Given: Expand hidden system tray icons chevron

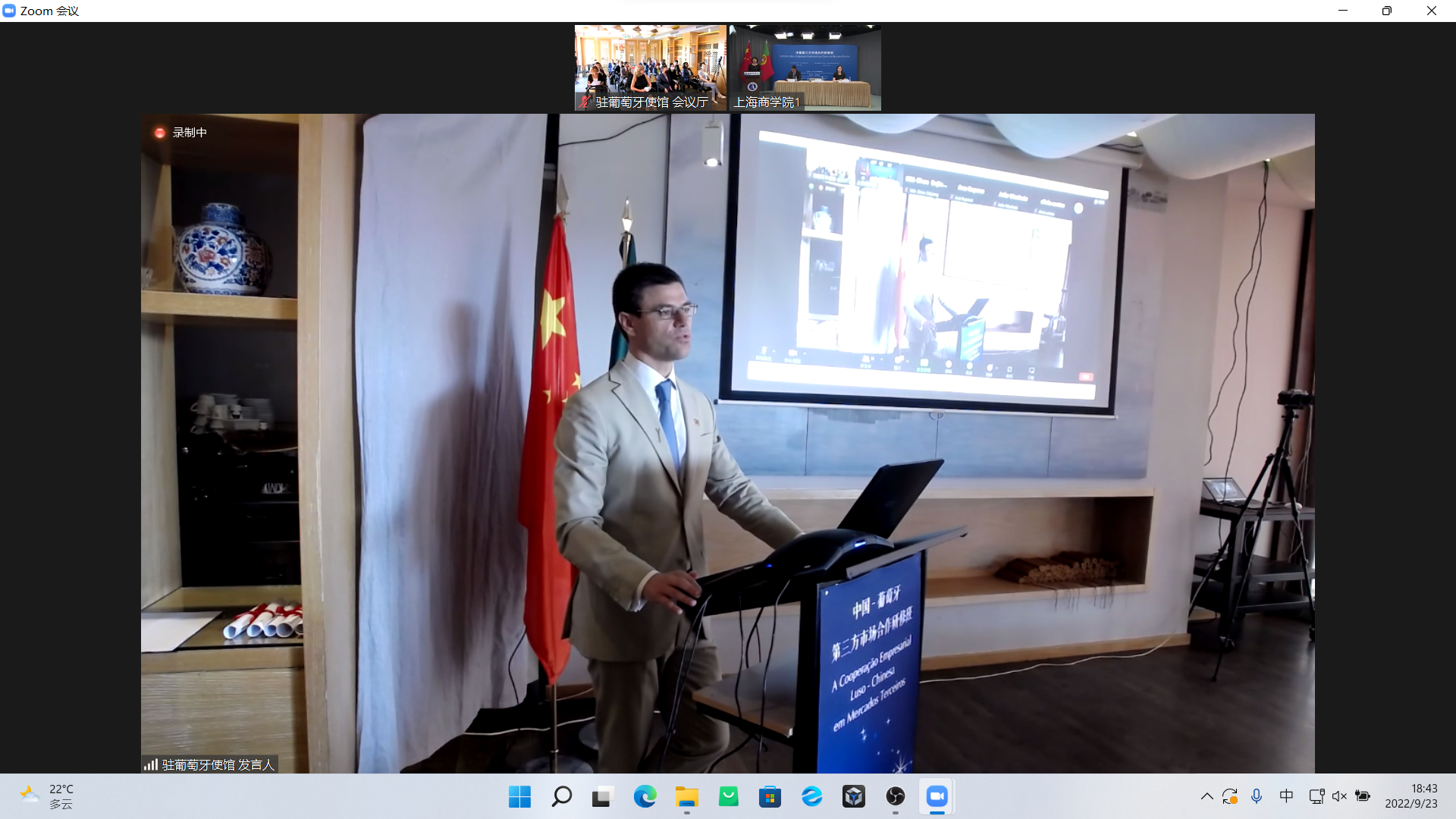Looking at the screenshot, I should 1207,796.
